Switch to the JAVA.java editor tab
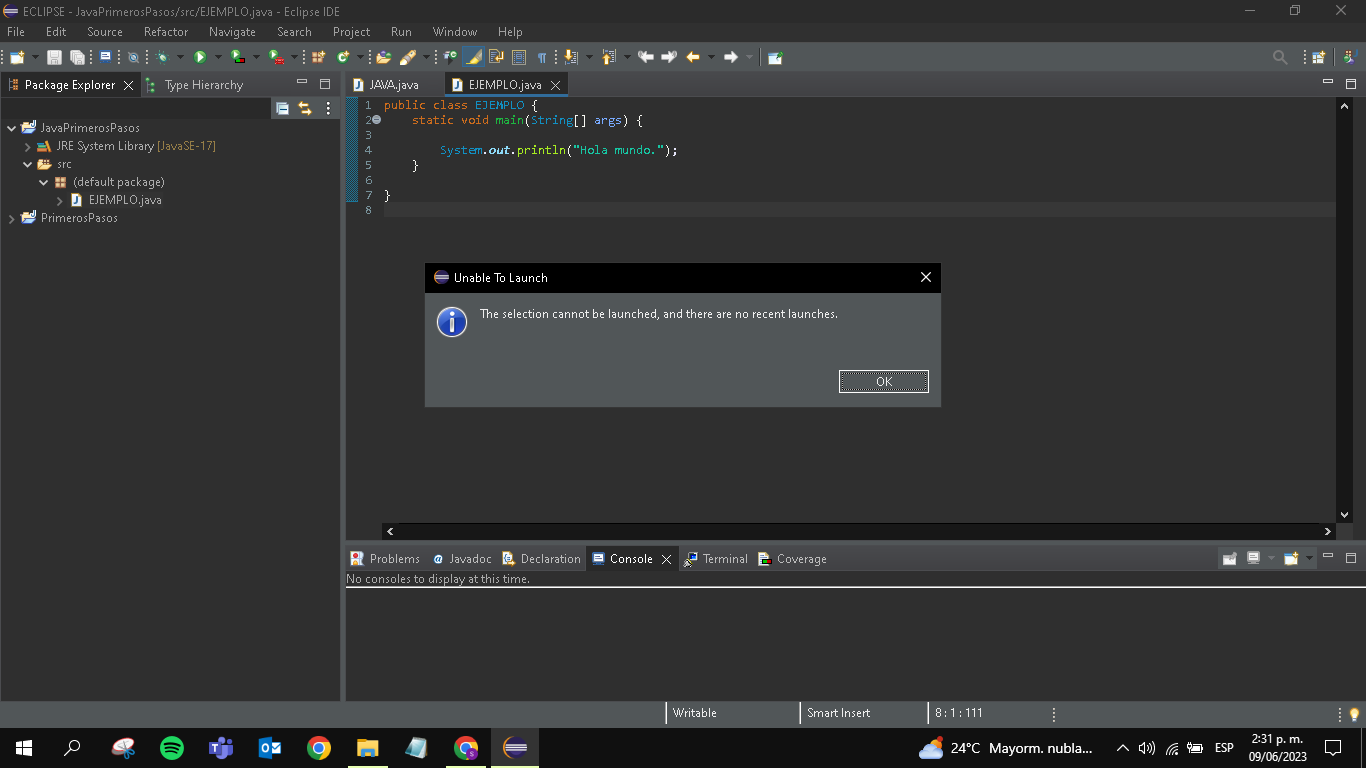Viewport: 1366px width, 768px height. 393,85
